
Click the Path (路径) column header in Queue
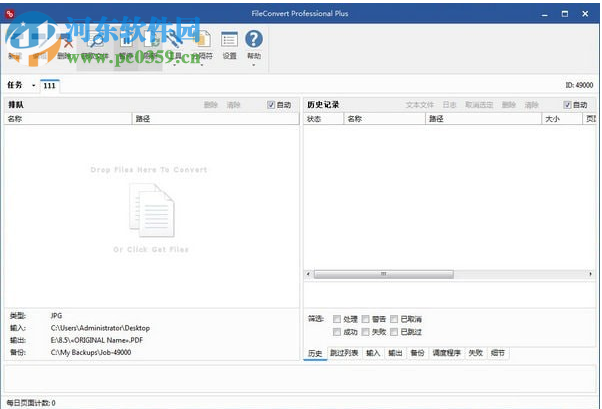pyautogui.click(x=215, y=119)
